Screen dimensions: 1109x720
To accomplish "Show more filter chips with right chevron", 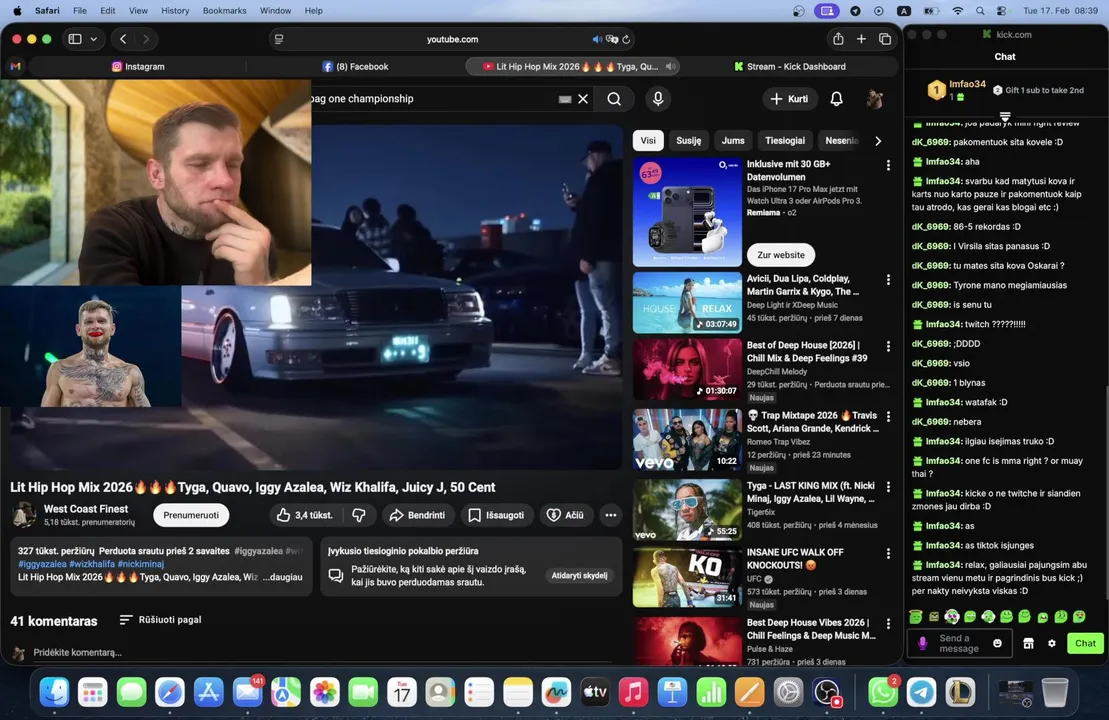I will click(x=878, y=141).
